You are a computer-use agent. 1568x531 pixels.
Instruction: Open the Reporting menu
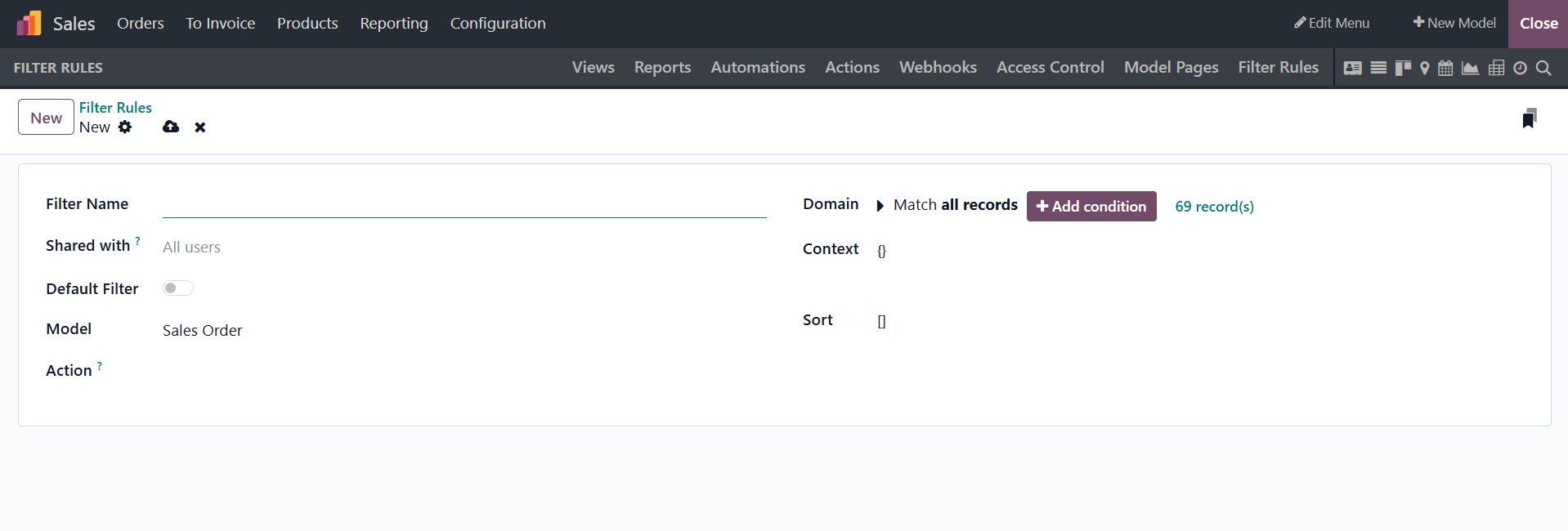tap(394, 24)
